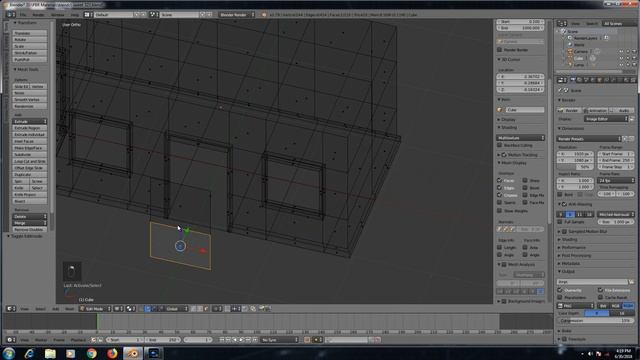Click Remove Doubles button
The height and width of the screenshot is (360, 640).
pyautogui.click(x=30, y=229)
